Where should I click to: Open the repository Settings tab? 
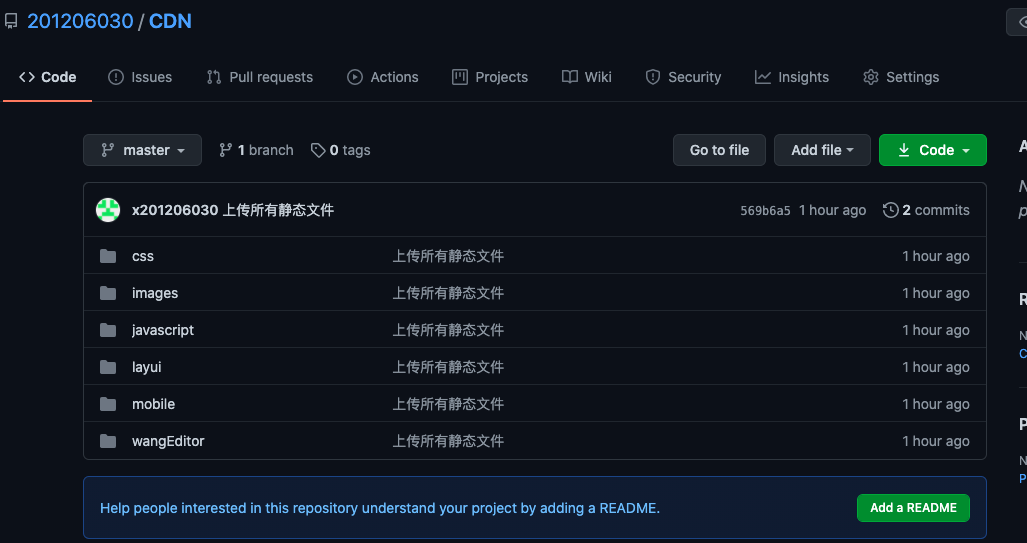tap(901, 77)
